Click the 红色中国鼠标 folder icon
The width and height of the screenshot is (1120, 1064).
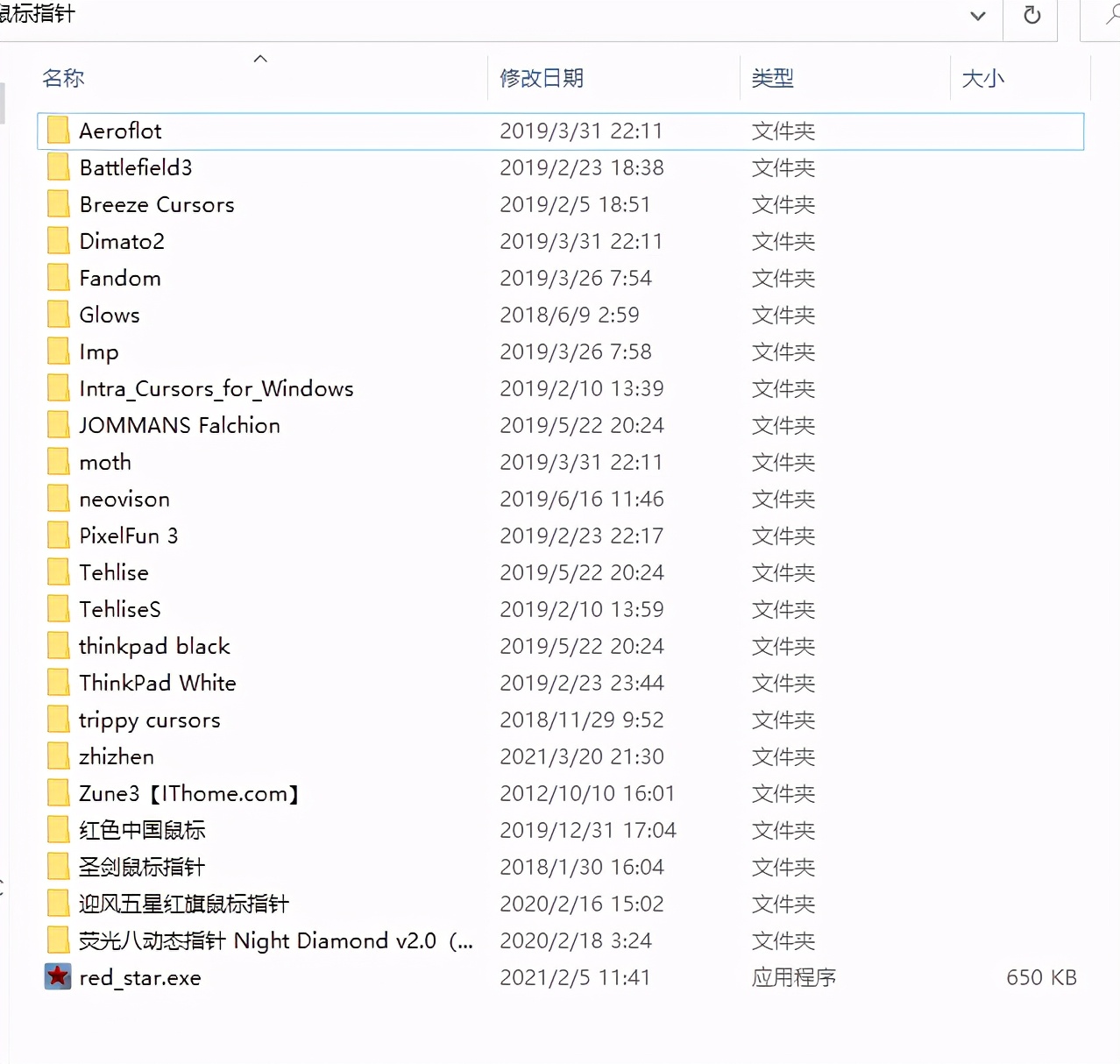pos(58,830)
